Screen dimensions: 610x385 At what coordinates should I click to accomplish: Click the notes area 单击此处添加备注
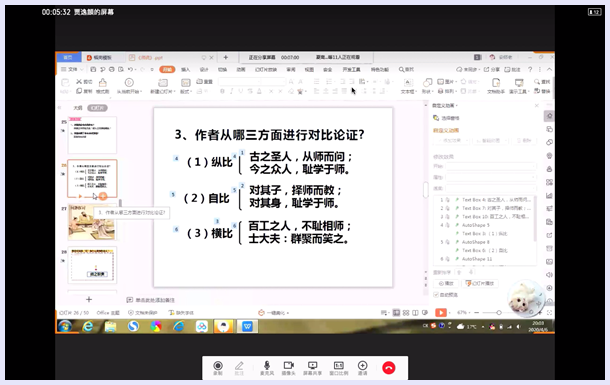[x=155, y=300]
